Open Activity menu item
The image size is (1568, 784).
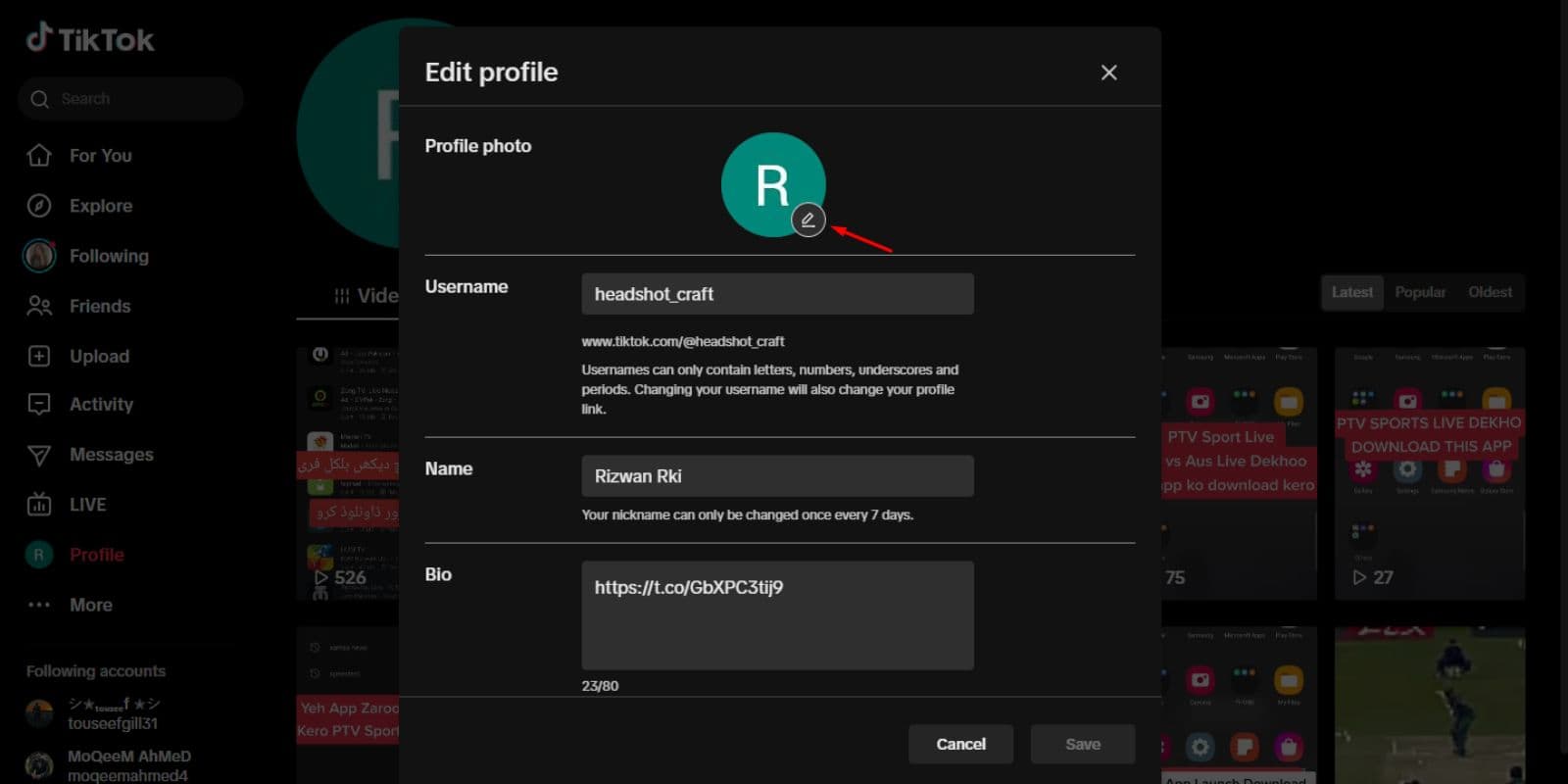(x=101, y=404)
